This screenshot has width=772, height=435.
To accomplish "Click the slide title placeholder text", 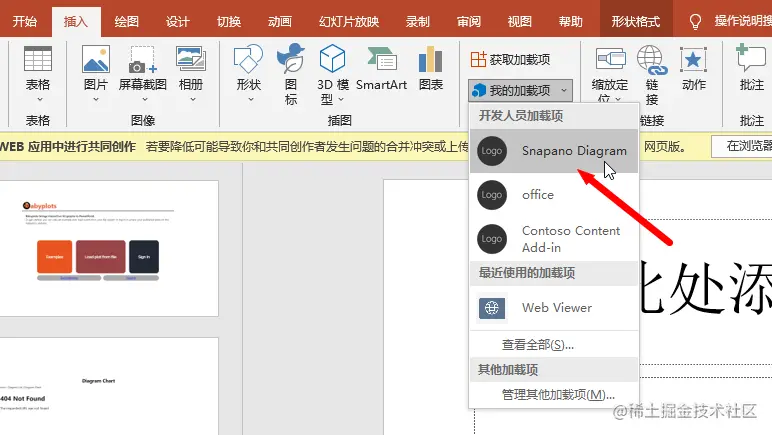I will point(705,288).
